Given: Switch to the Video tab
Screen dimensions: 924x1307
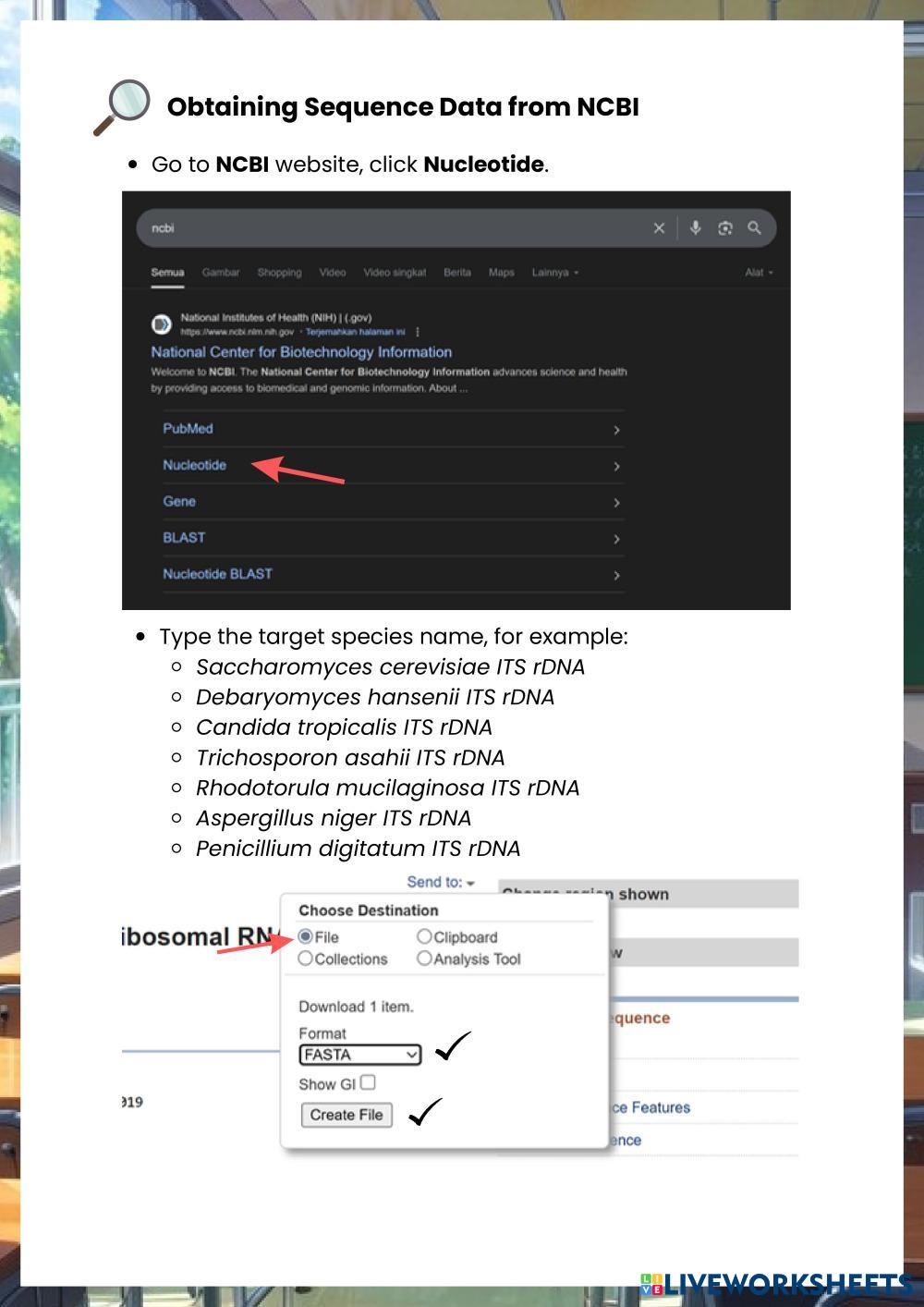Looking at the screenshot, I should pos(333,273).
